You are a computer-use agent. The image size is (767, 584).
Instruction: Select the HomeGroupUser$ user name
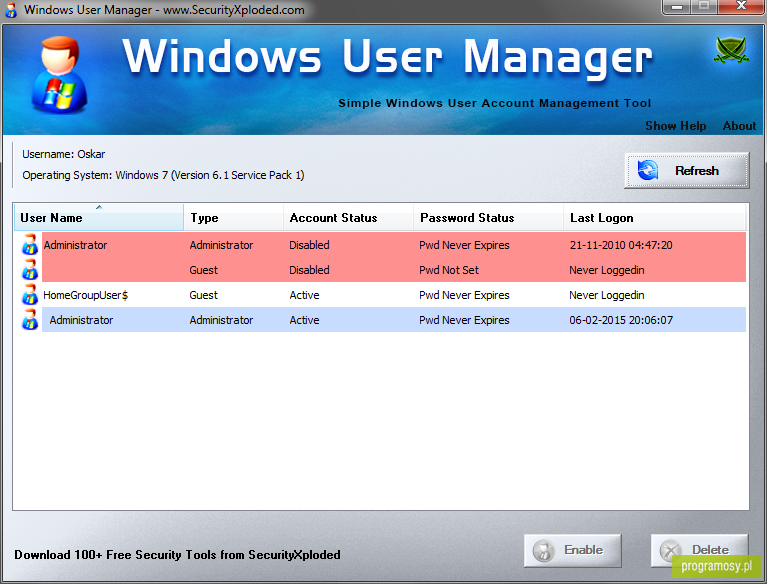86,295
